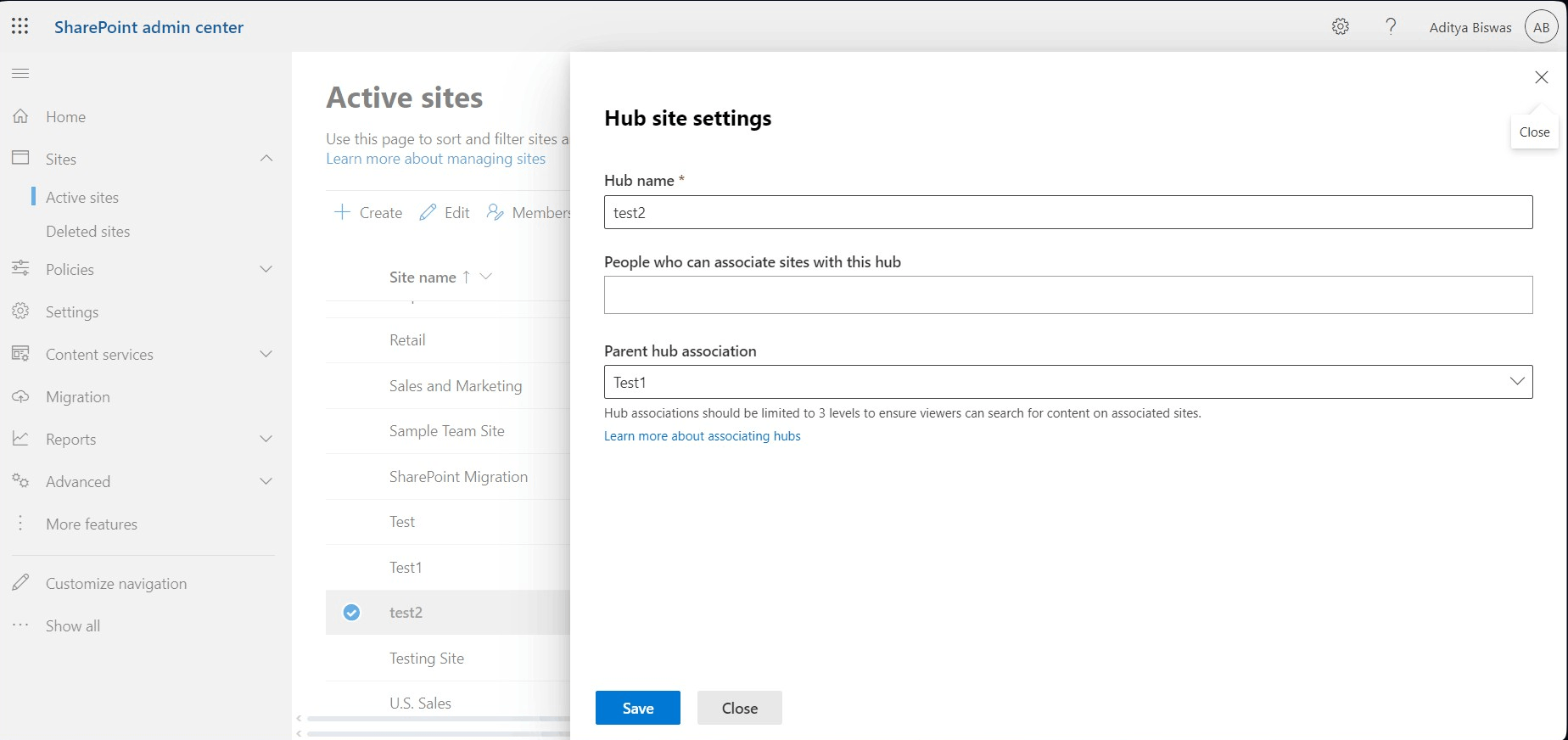This screenshot has height=740, width=1568.
Task: Expand the Reports section
Action: point(266,439)
